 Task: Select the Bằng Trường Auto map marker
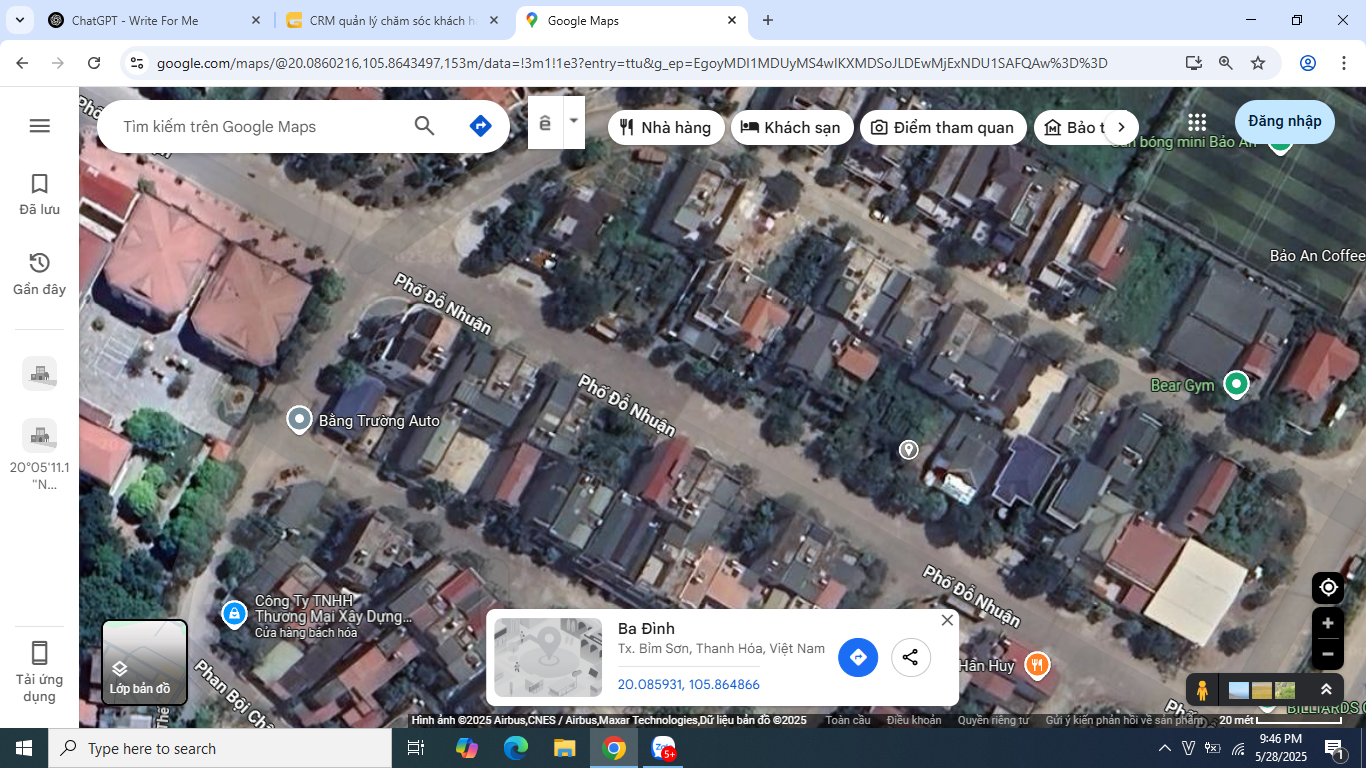[299, 420]
